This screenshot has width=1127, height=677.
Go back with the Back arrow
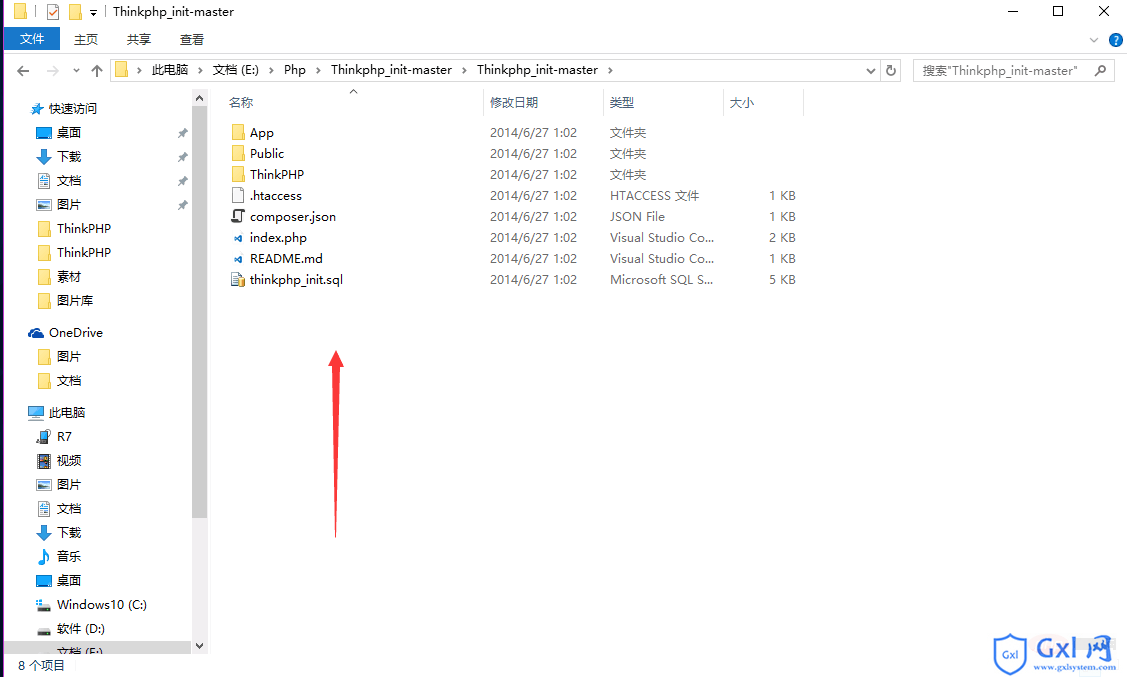click(23, 70)
